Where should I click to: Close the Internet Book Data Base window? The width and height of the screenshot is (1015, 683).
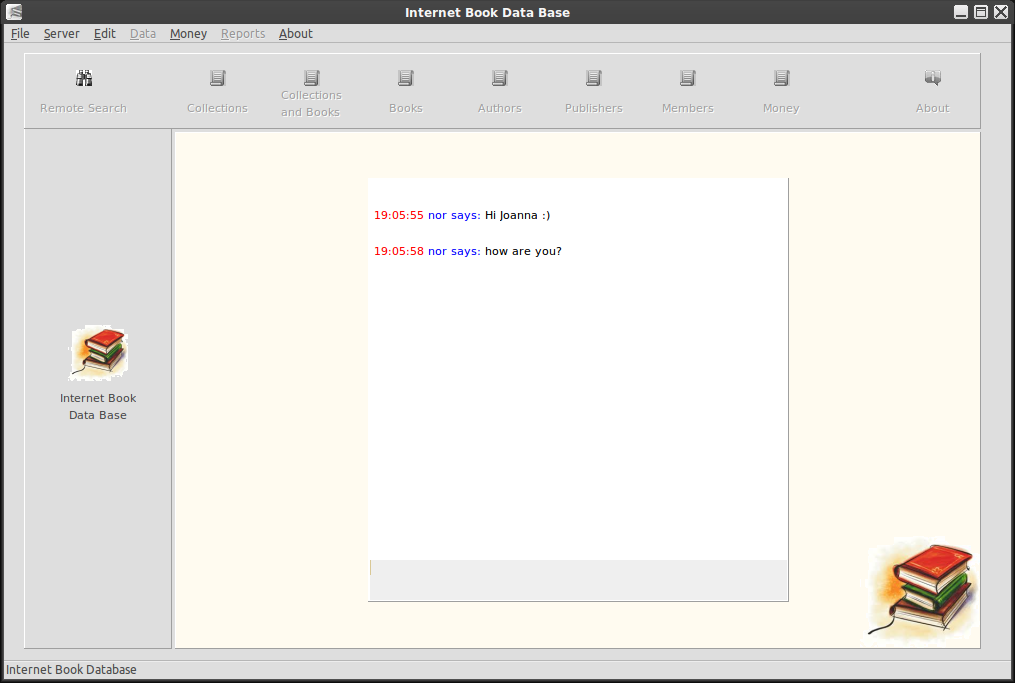pyautogui.click(x=1001, y=12)
